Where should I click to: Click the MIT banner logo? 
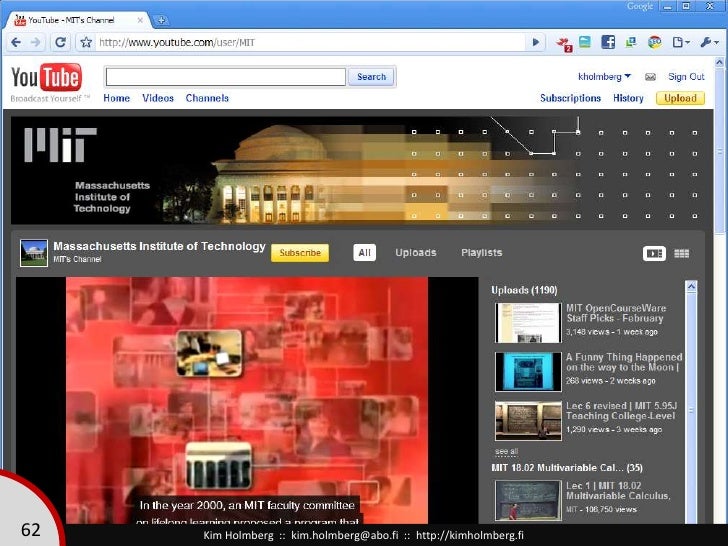[x=60, y=145]
